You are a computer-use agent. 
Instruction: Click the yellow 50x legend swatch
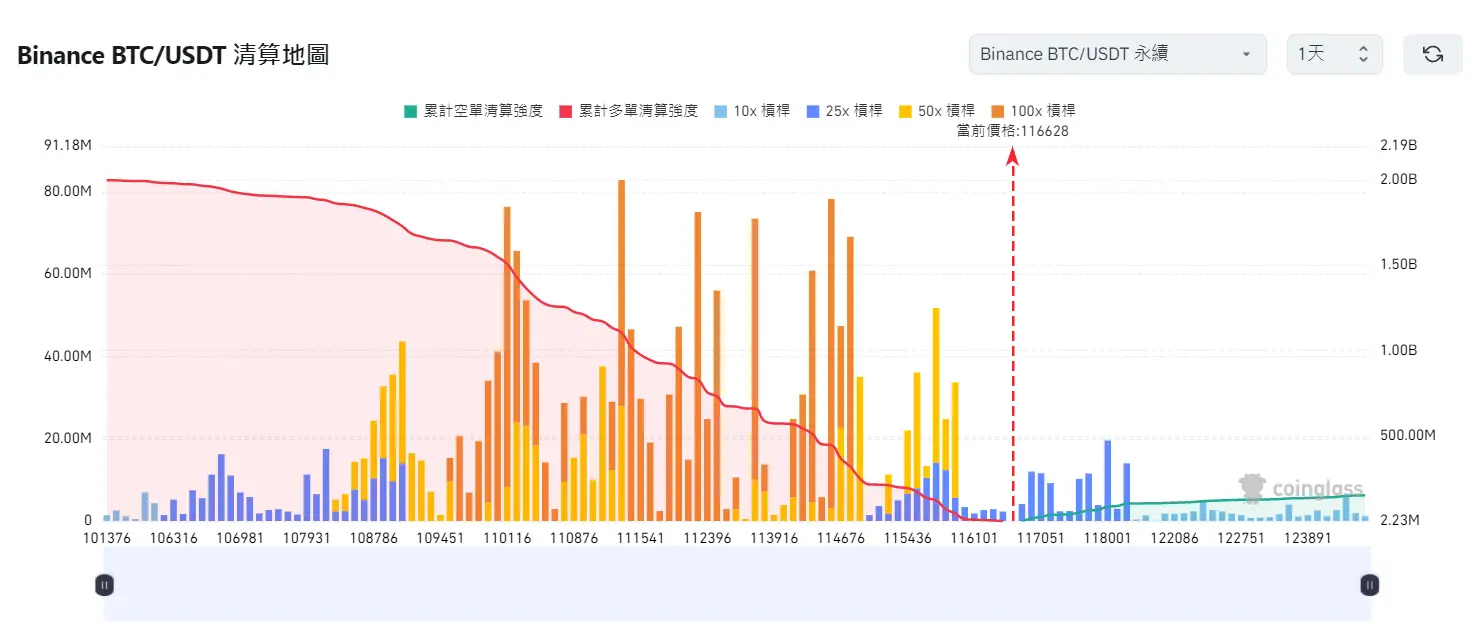[x=906, y=111]
